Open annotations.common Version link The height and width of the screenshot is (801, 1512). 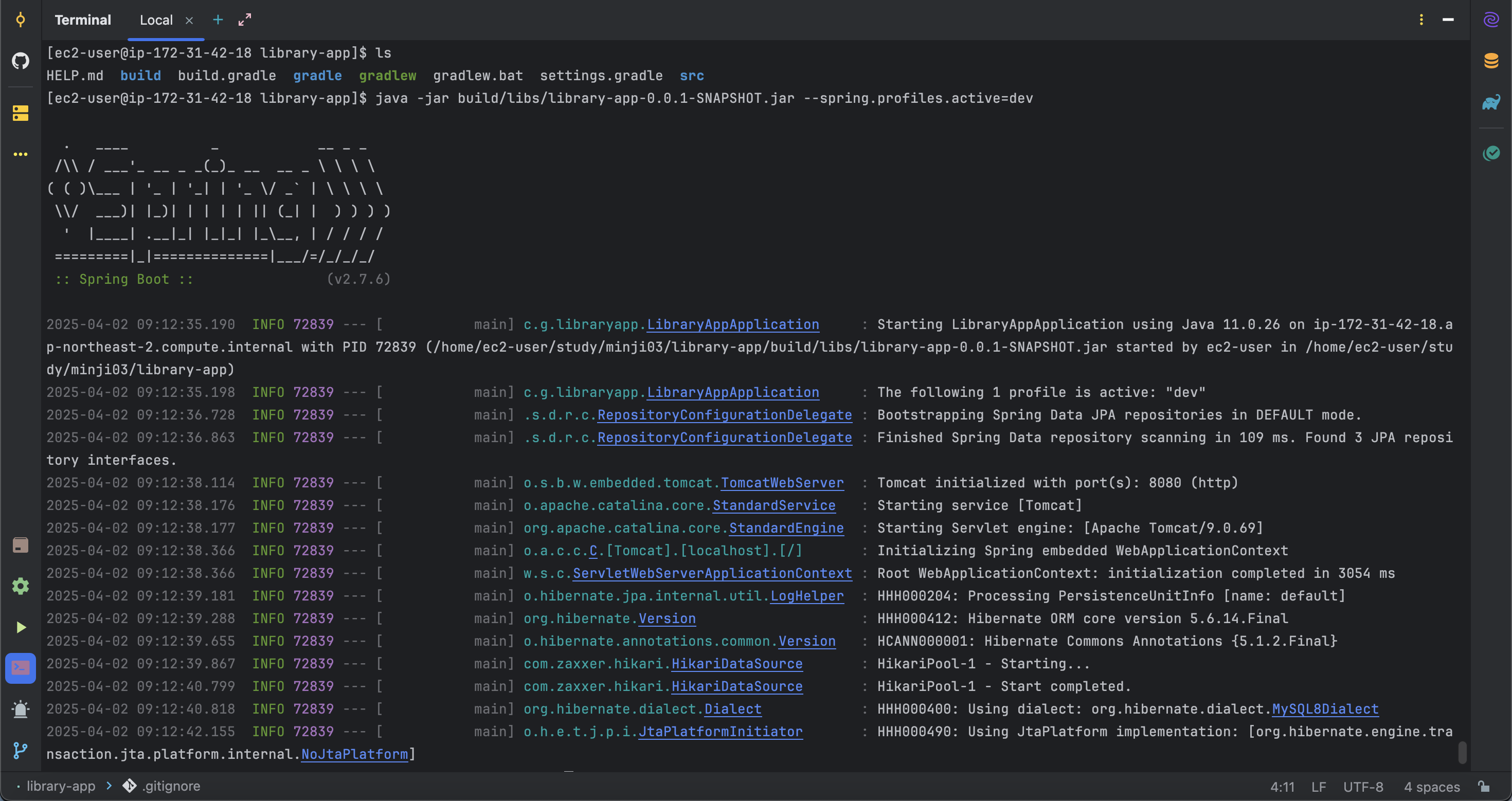(x=806, y=642)
